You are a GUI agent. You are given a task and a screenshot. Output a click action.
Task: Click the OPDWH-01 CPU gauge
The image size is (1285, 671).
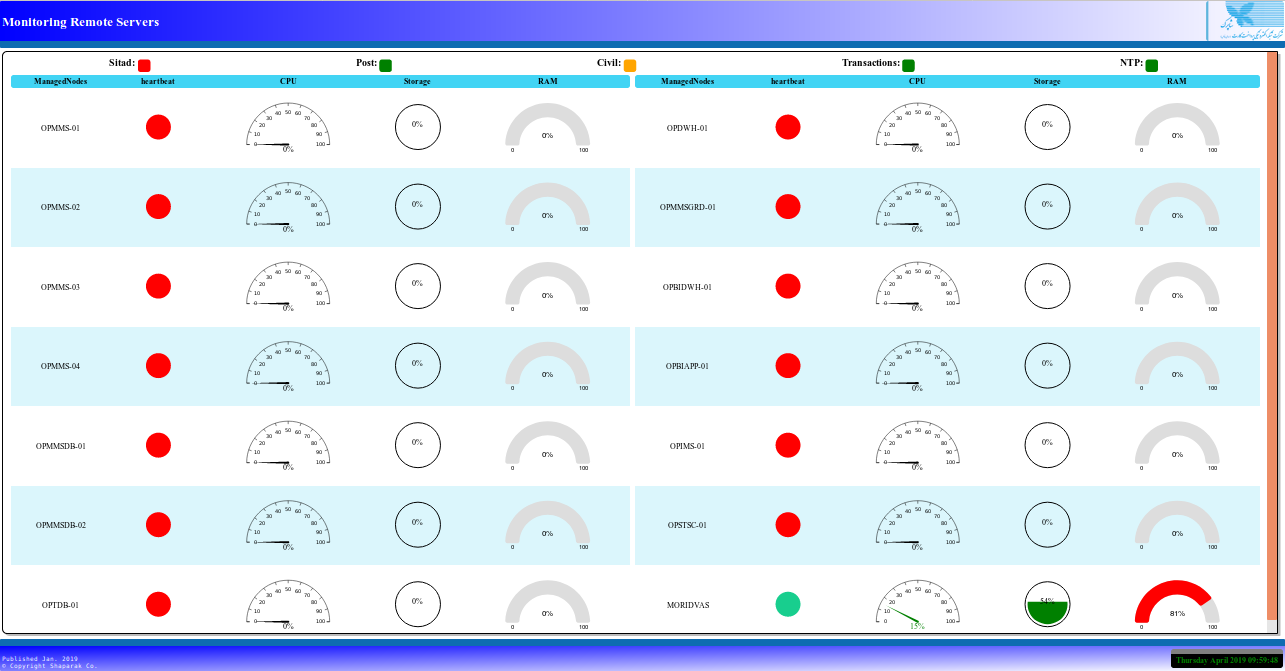917,127
